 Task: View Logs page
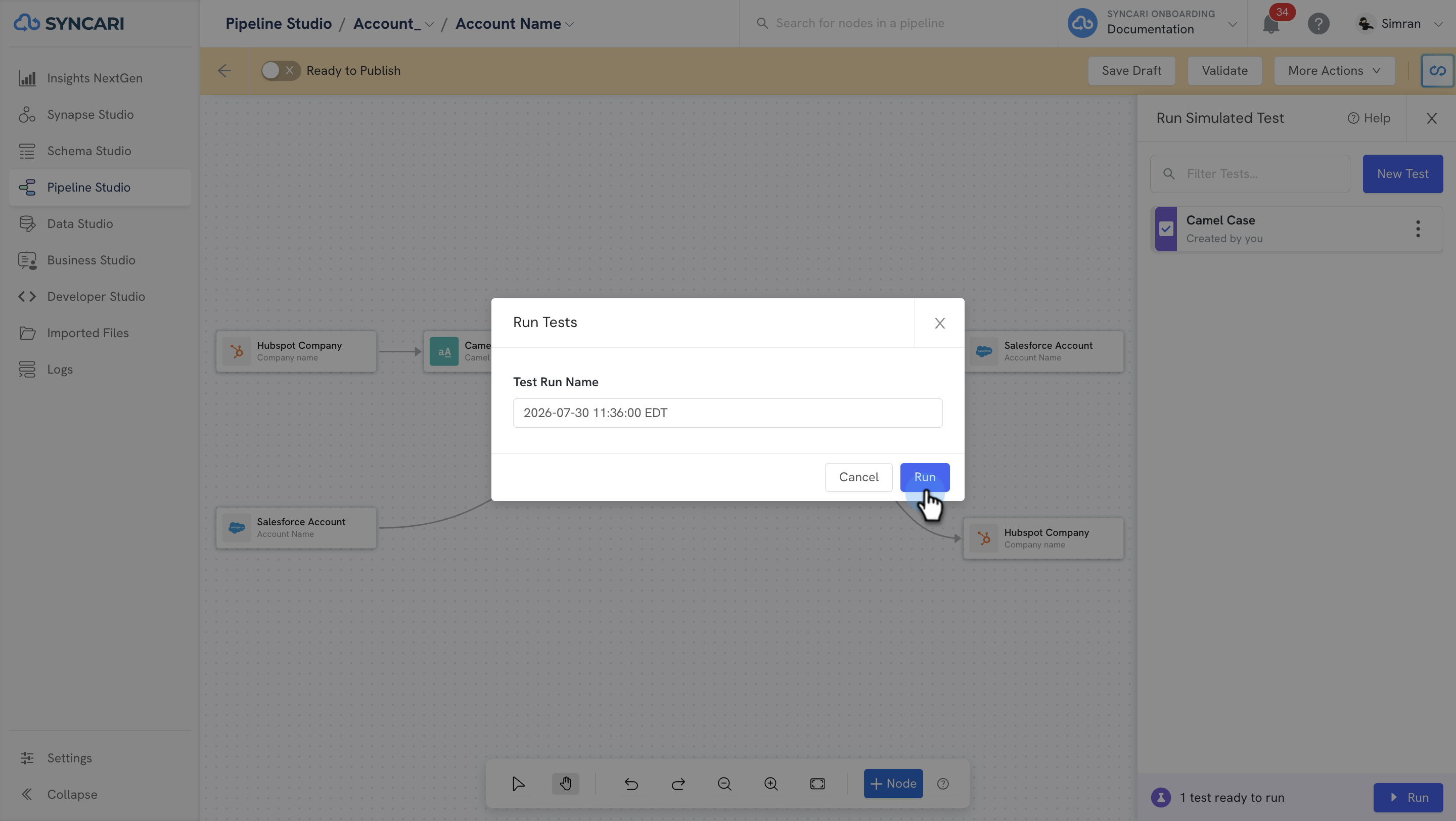tap(100, 370)
